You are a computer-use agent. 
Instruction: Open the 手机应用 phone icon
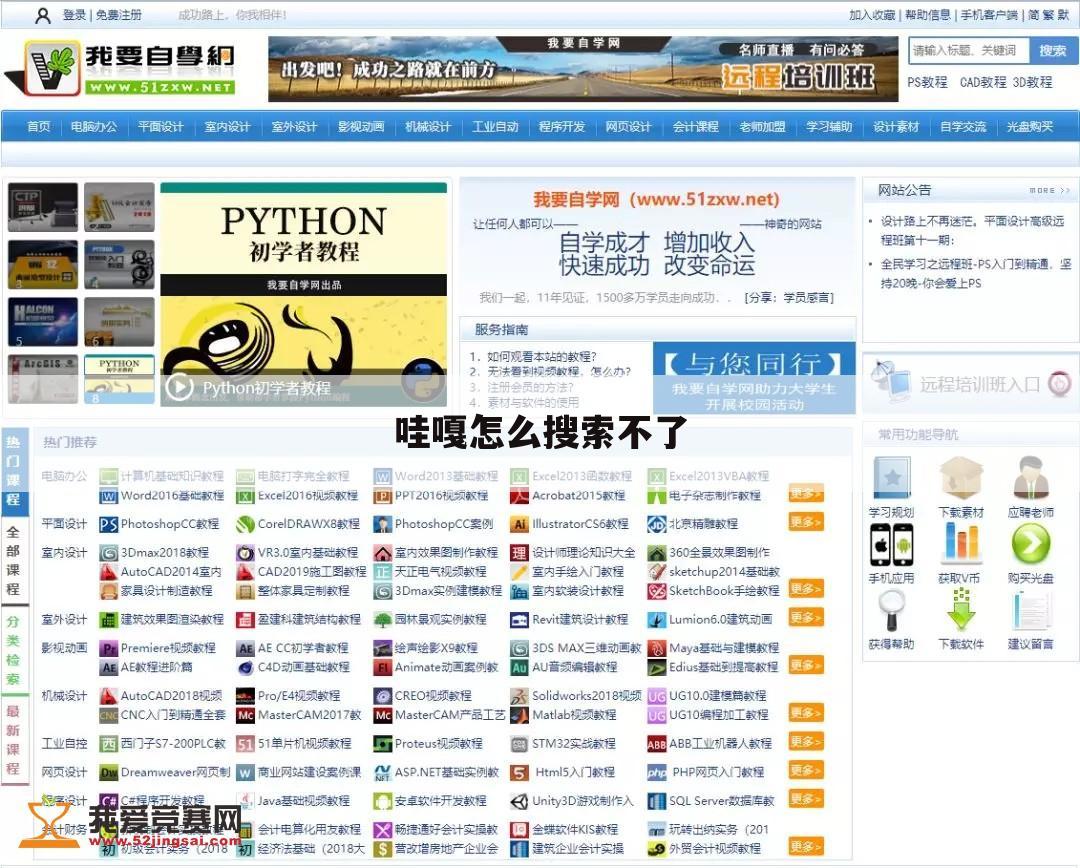tap(891, 544)
